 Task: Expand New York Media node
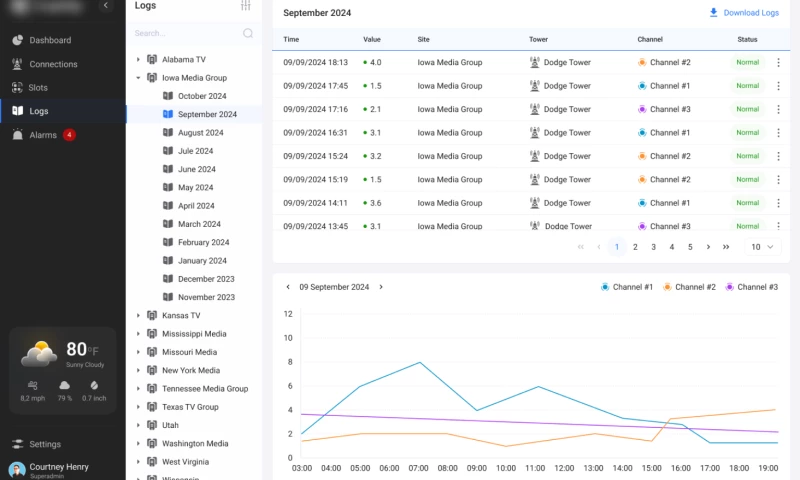pyautogui.click(x=138, y=371)
